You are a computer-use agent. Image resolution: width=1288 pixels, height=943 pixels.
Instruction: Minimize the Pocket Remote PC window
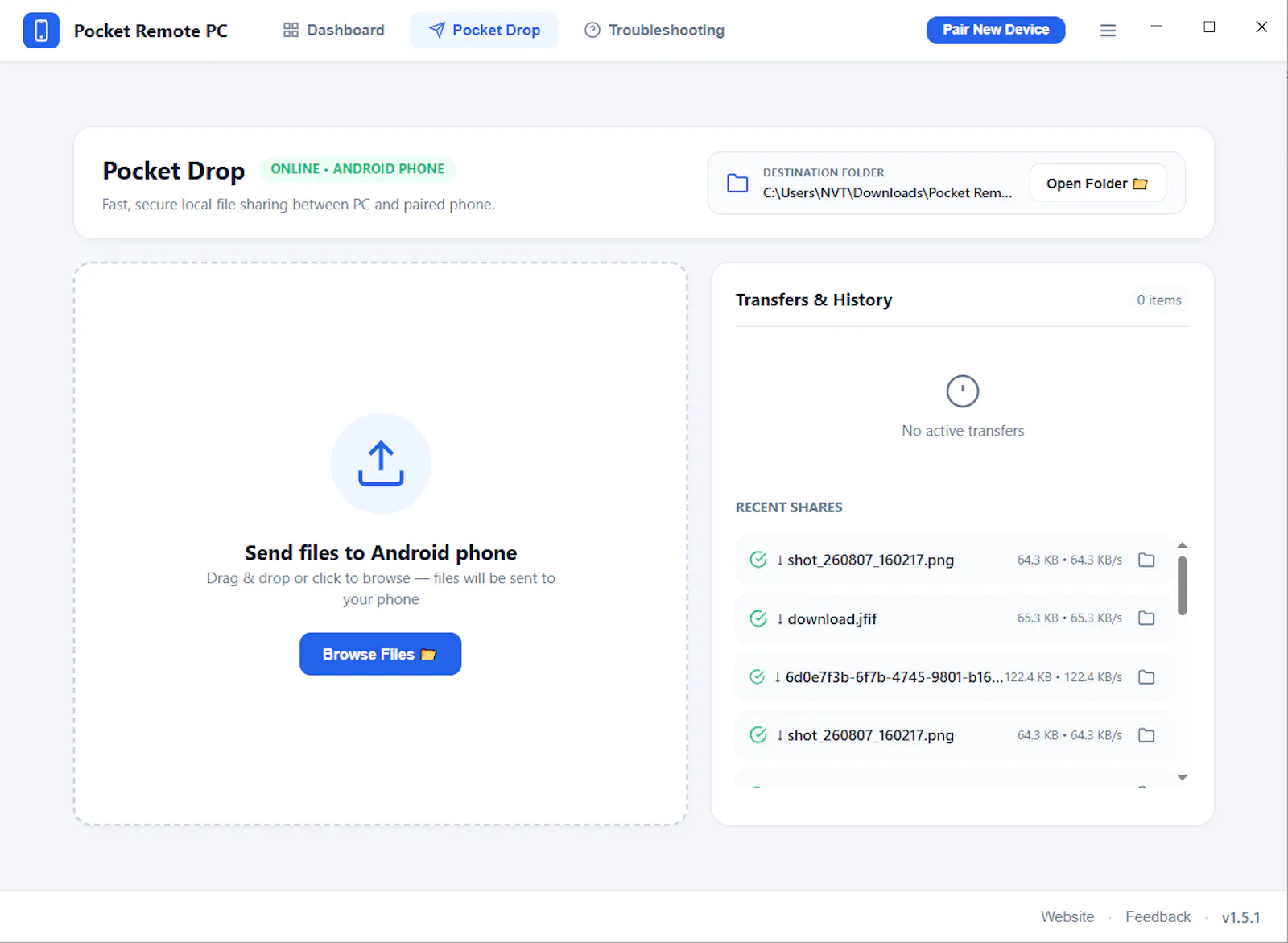[1156, 27]
